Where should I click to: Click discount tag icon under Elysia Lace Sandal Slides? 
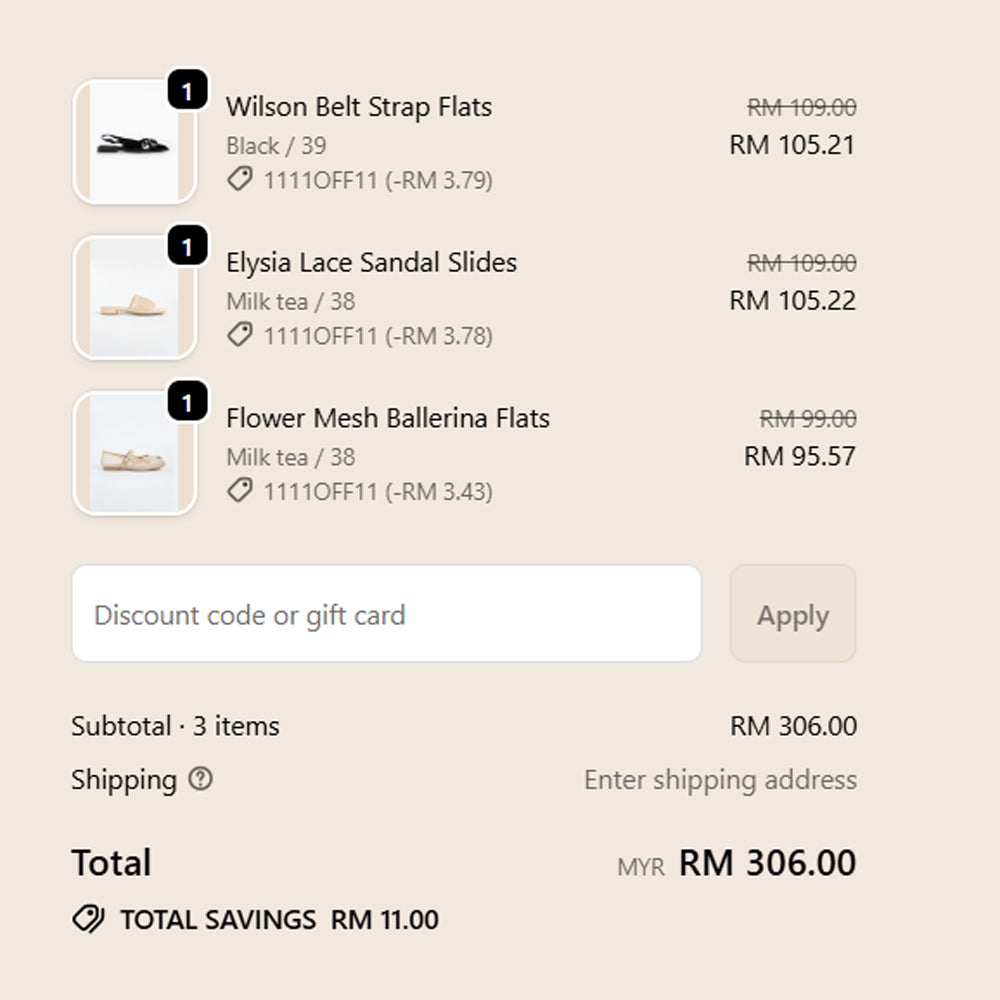(239, 335)
